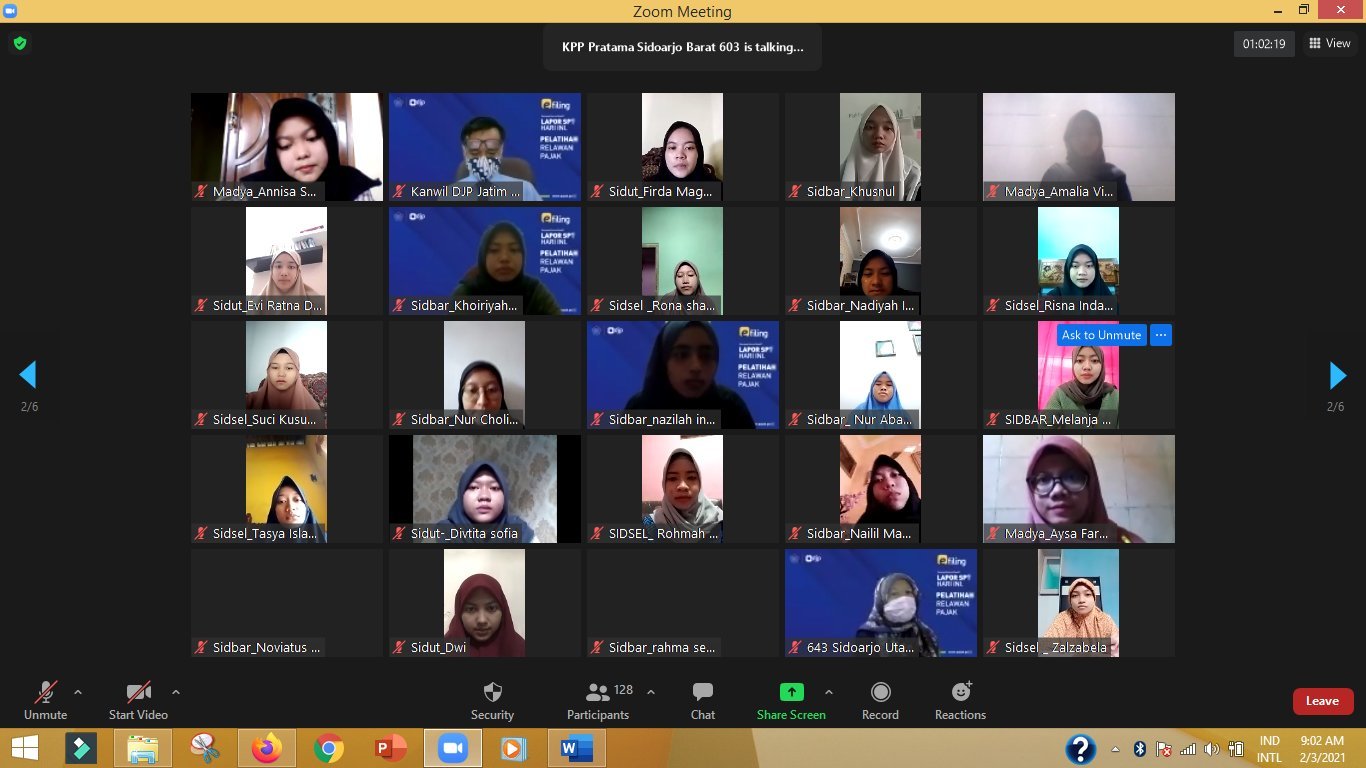Expand the Share Screen options arrow
Image resolution: width=1366 pixels, height=768 pixels.
pos(829,692)
